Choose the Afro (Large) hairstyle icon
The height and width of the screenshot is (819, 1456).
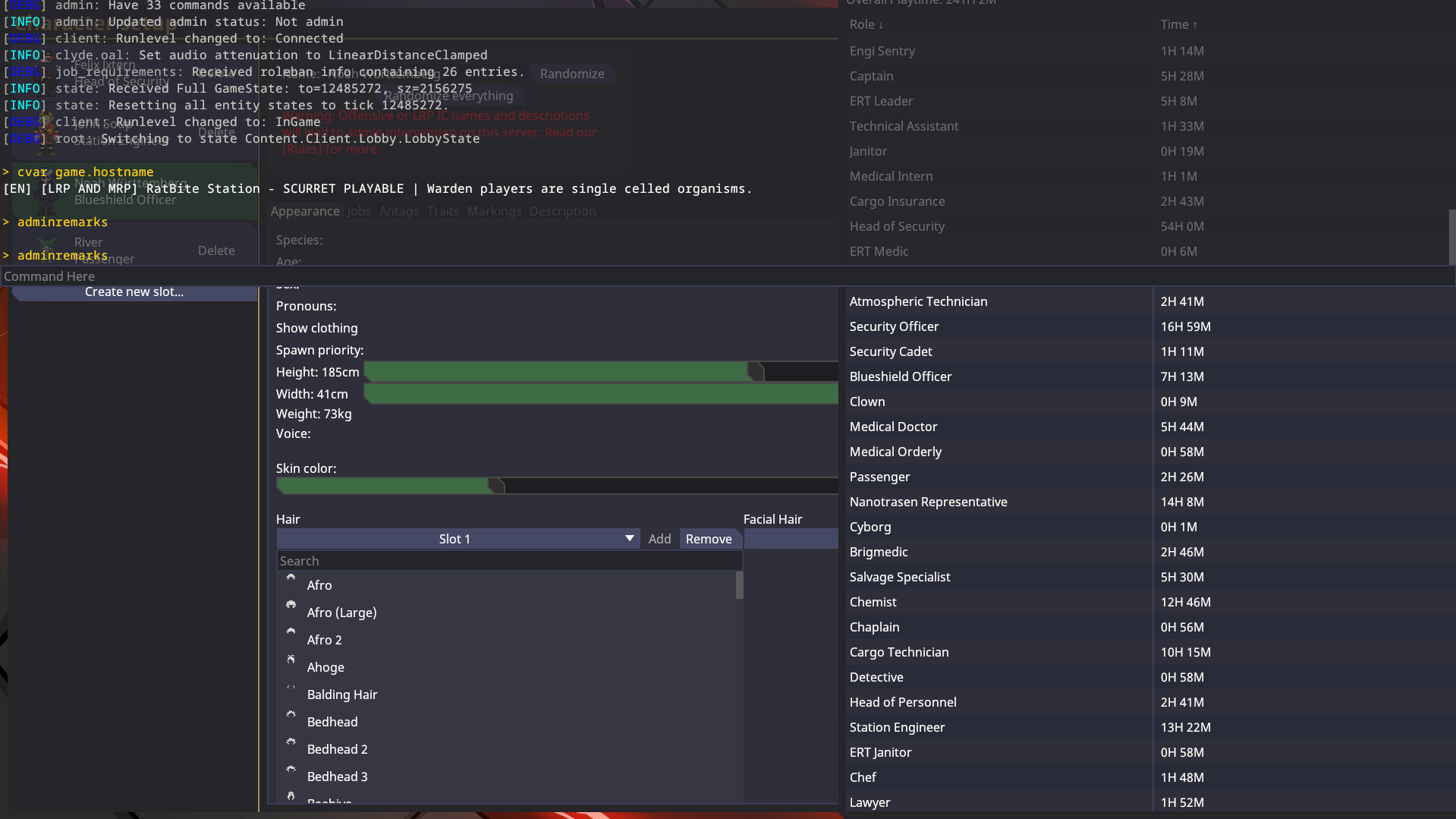pyautogui.click(x=291, y=606)
